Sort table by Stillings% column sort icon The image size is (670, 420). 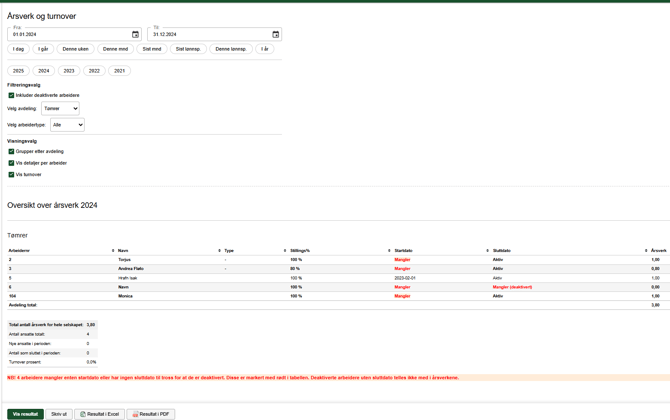389,251
